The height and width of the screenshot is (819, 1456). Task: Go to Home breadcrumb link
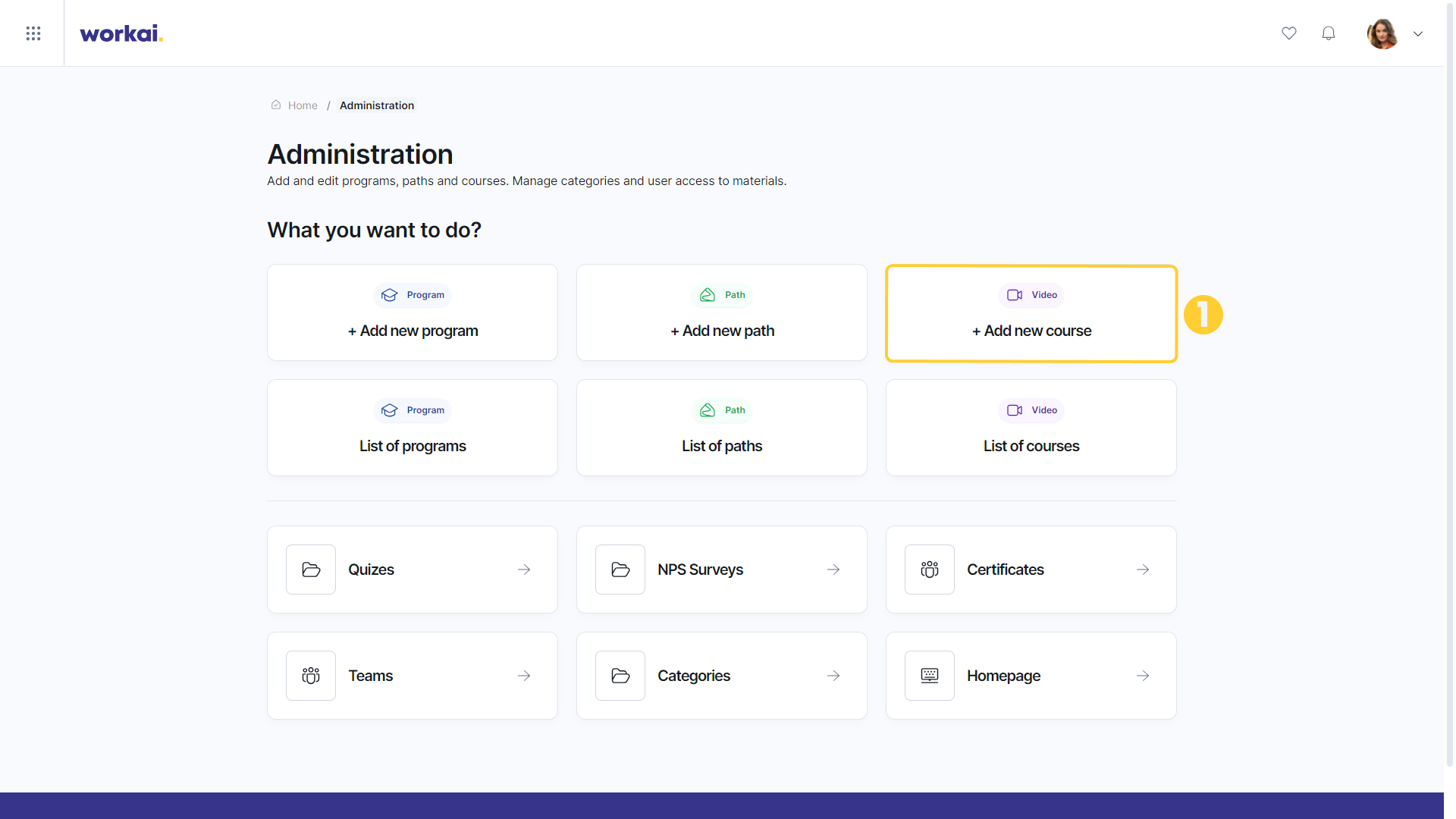[303, 105]
